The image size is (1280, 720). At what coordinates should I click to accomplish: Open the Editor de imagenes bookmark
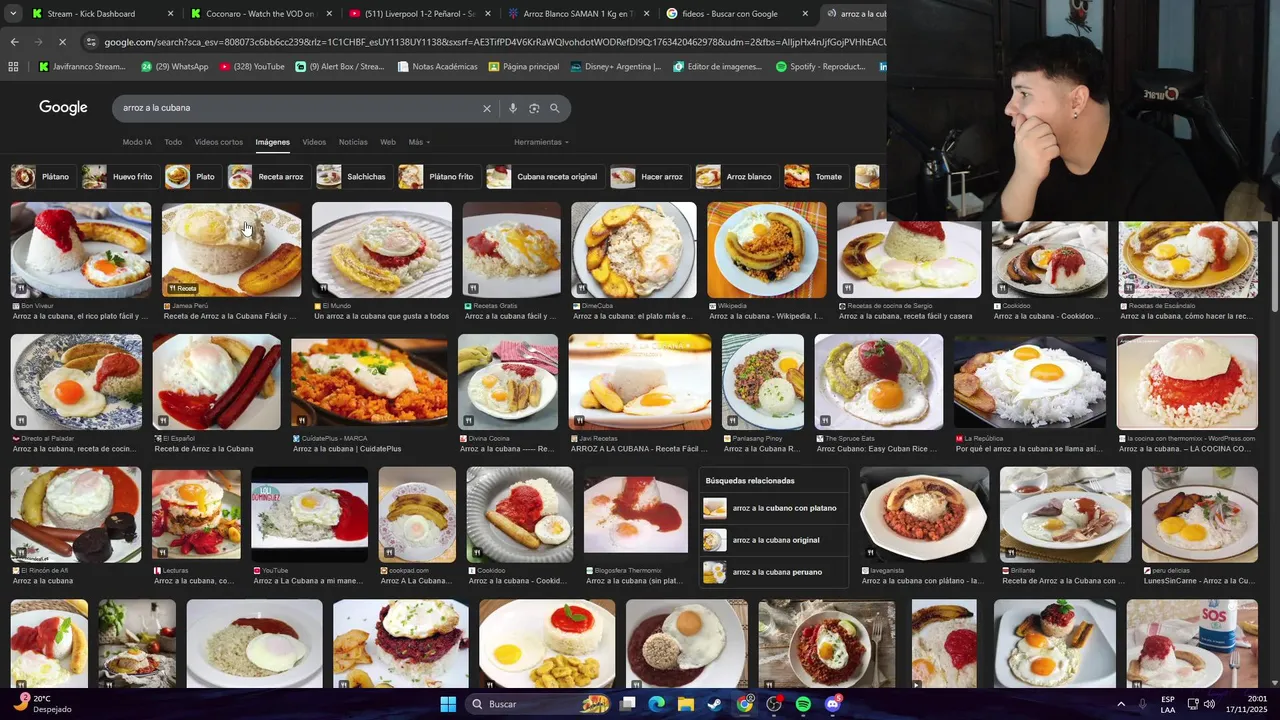click(x=718, y=67)
